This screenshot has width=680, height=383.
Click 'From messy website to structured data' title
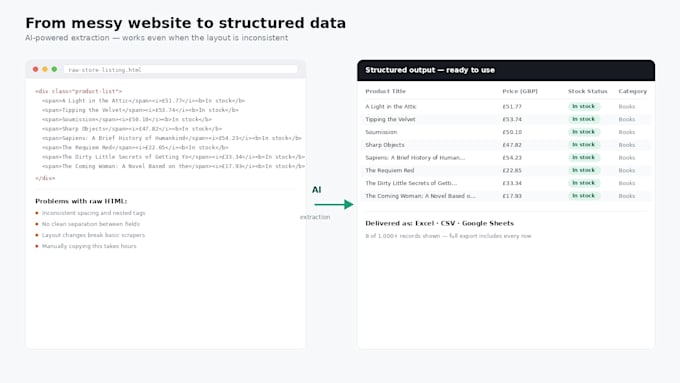point(186,23)
